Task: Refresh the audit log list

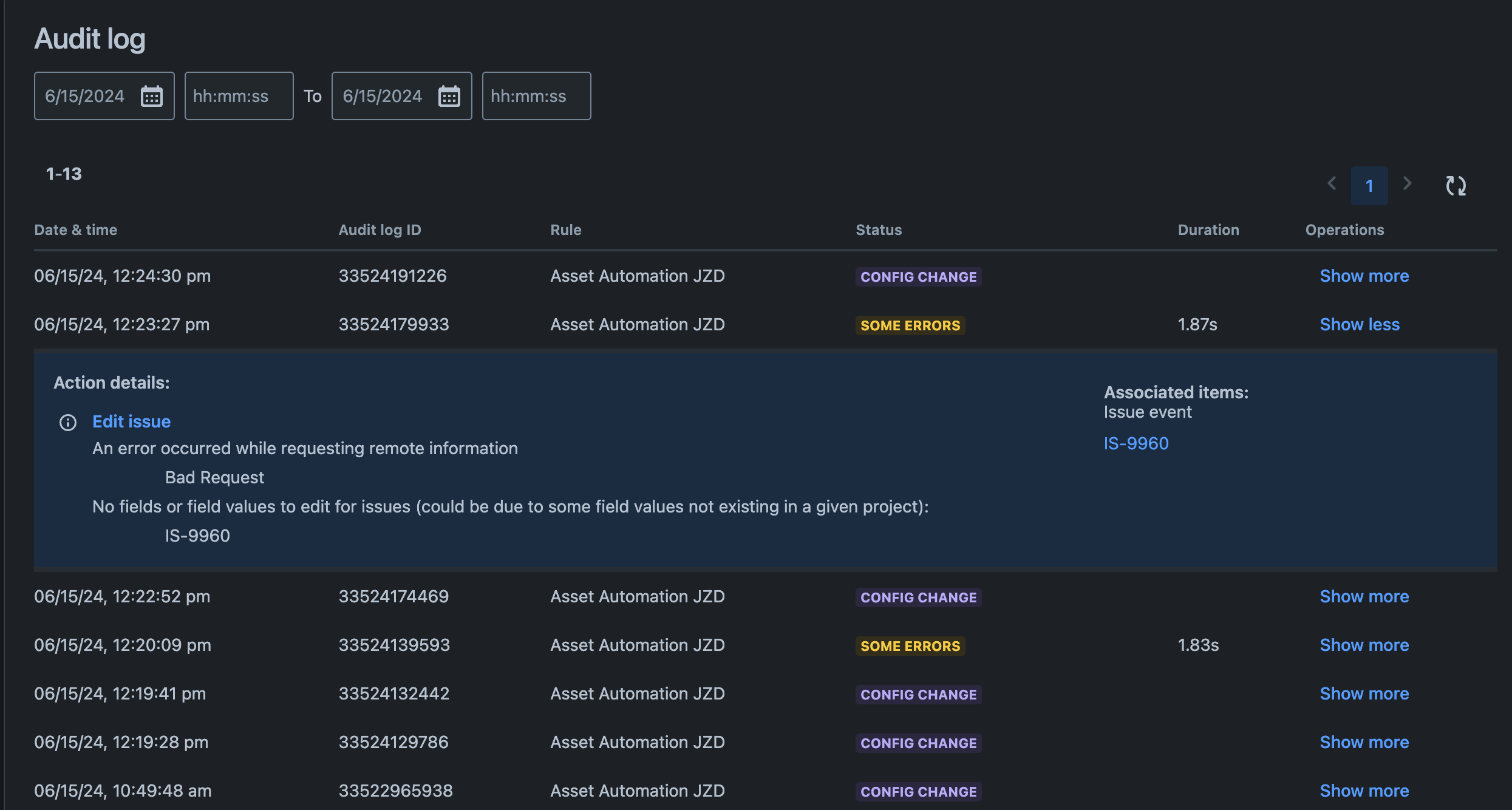Action: click(1455, 185)
